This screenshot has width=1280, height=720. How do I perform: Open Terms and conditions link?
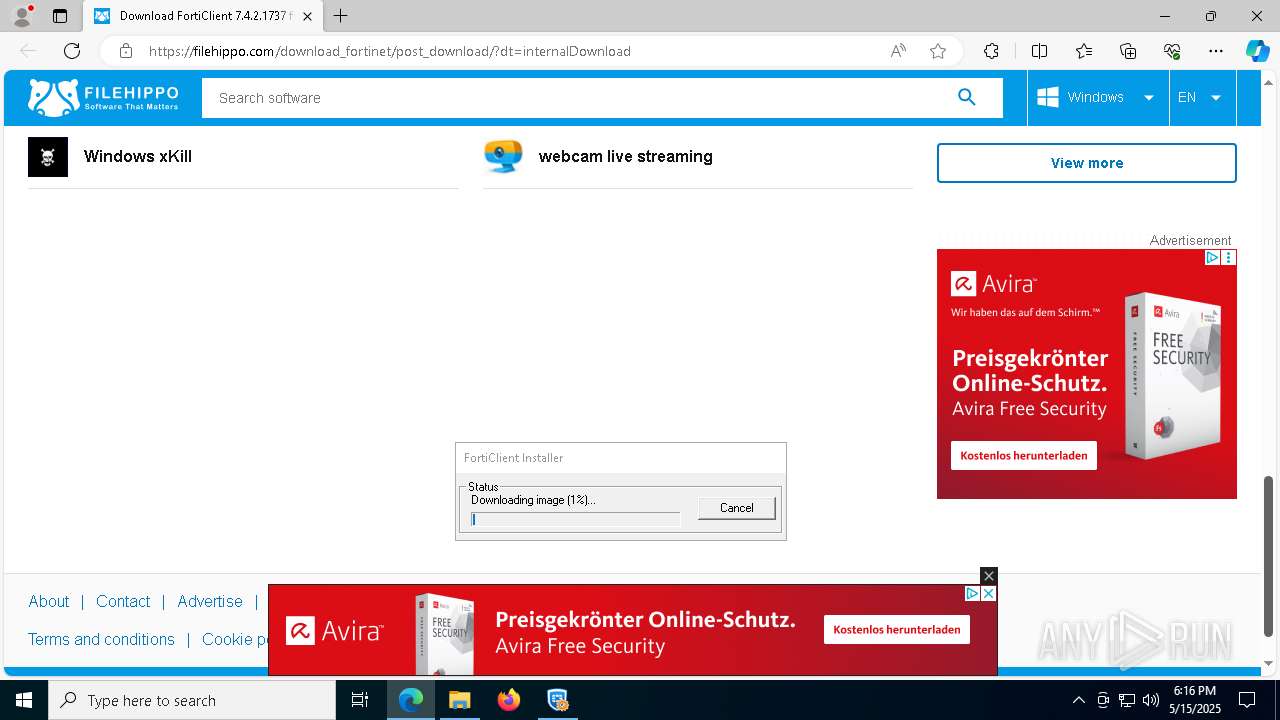(101, 639)
